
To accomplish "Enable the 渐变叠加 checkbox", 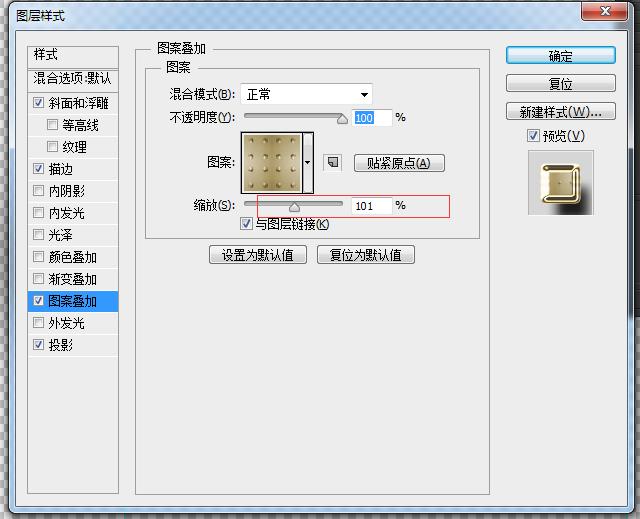I will [x=38, y=279].
